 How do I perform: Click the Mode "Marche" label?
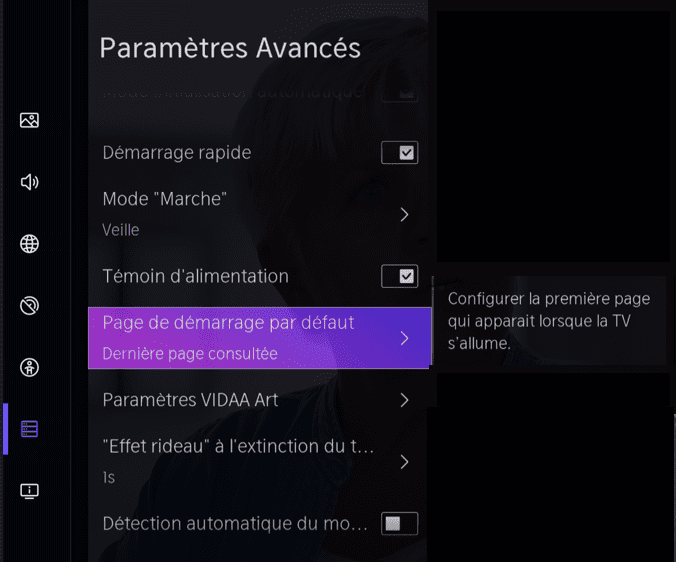coord(165,199)
